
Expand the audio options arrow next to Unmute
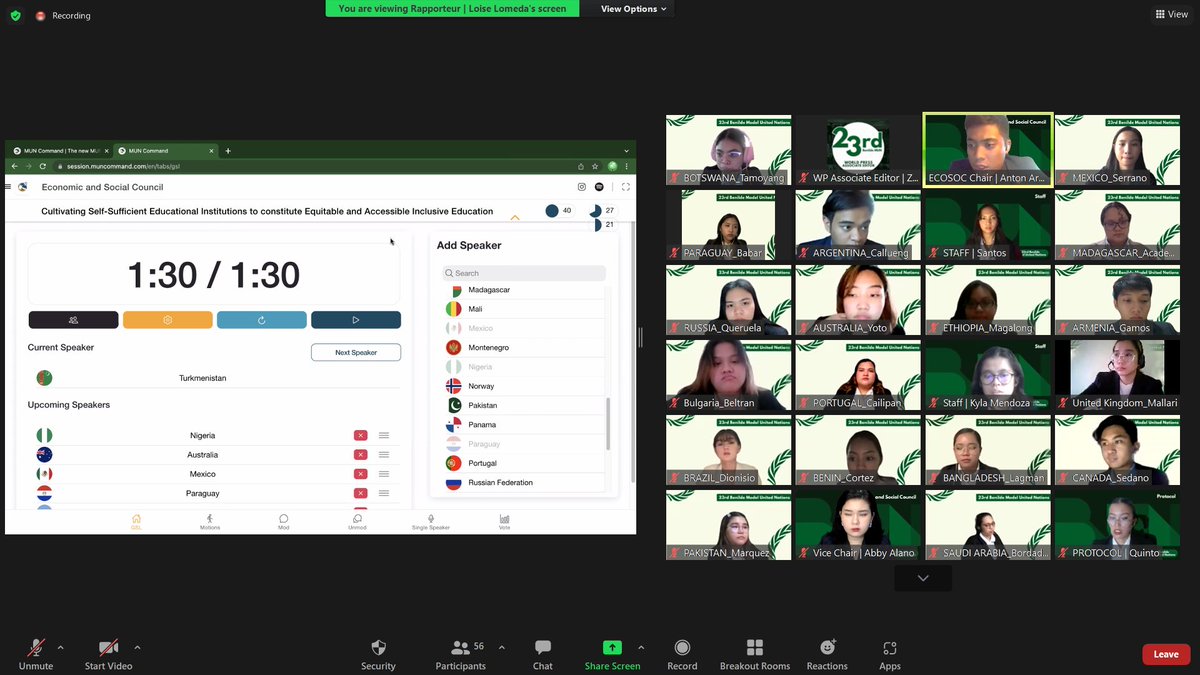[60, 647]
